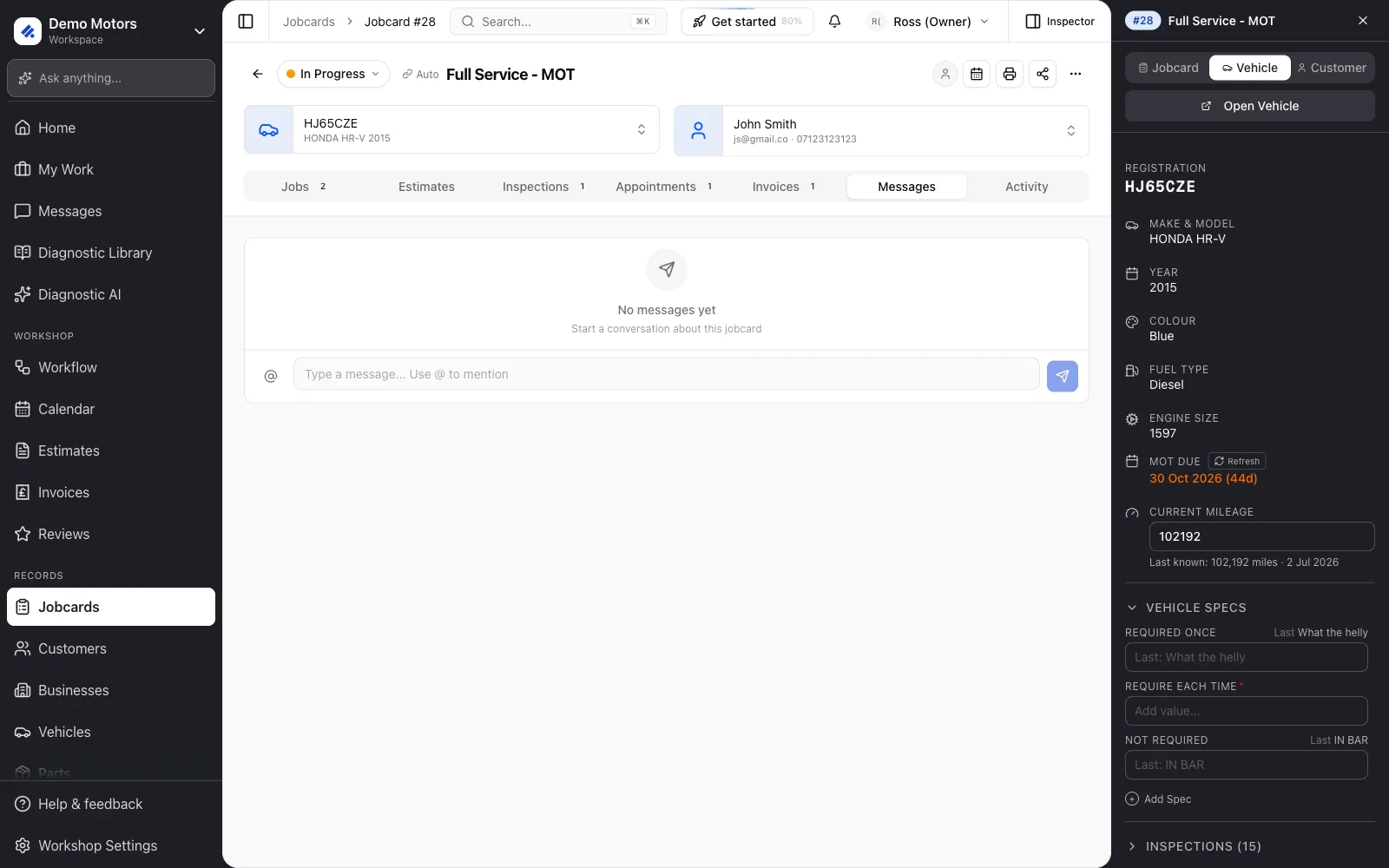This screenshot has height=868, width=1389.
Task: Open the calendar icon in jobcard header
Action: tap(977, 75)
